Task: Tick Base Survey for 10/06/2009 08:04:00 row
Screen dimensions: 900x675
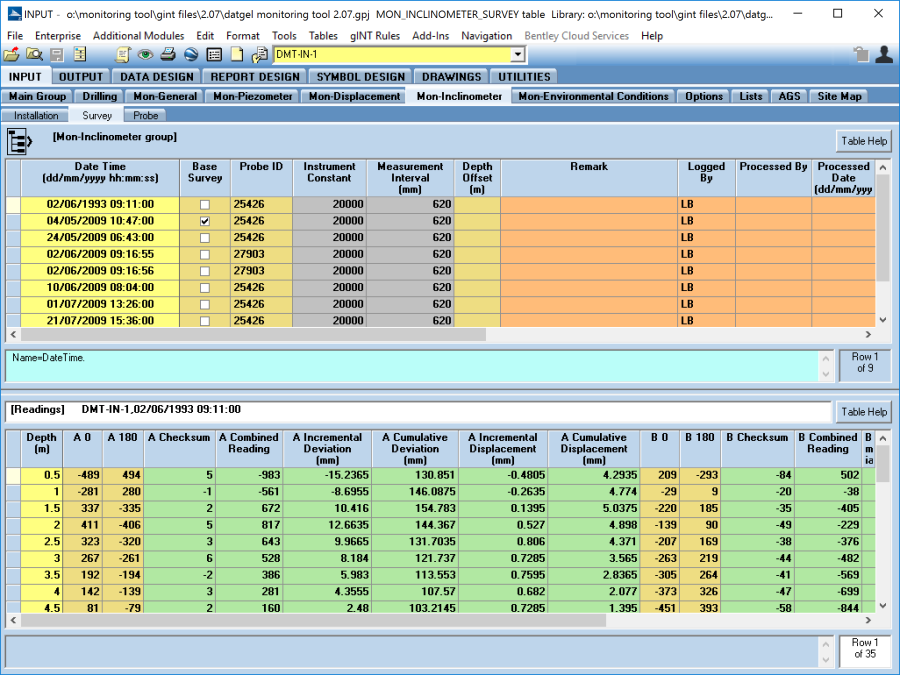Action: tap(205, 288)
